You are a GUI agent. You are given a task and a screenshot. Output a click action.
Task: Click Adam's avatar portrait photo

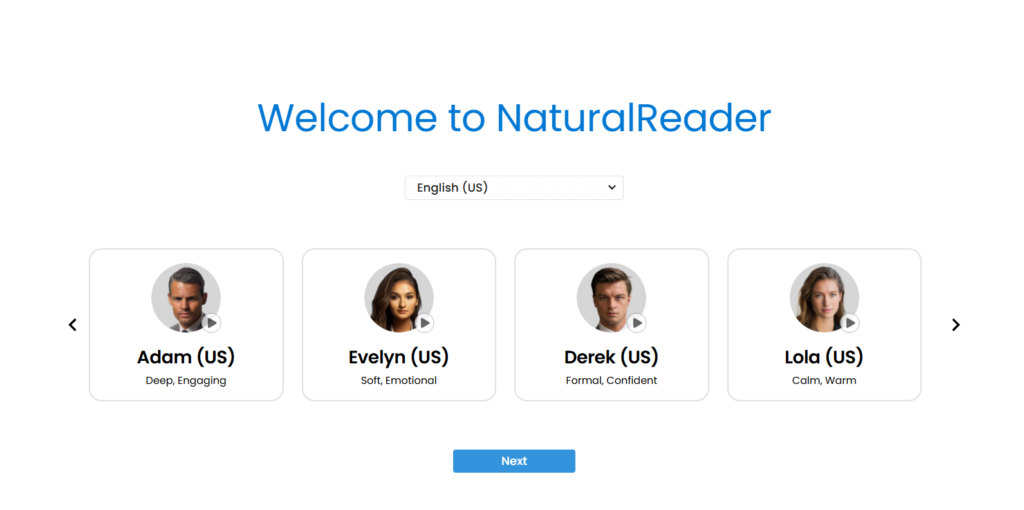pos(183,296)
